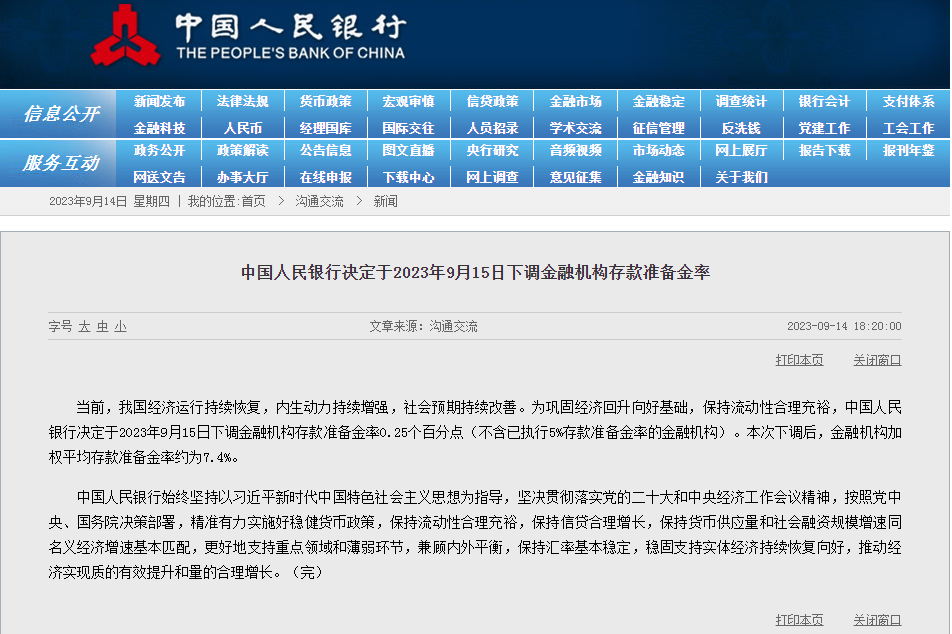Open 金融稳定 menu entry

click(659, 101)
